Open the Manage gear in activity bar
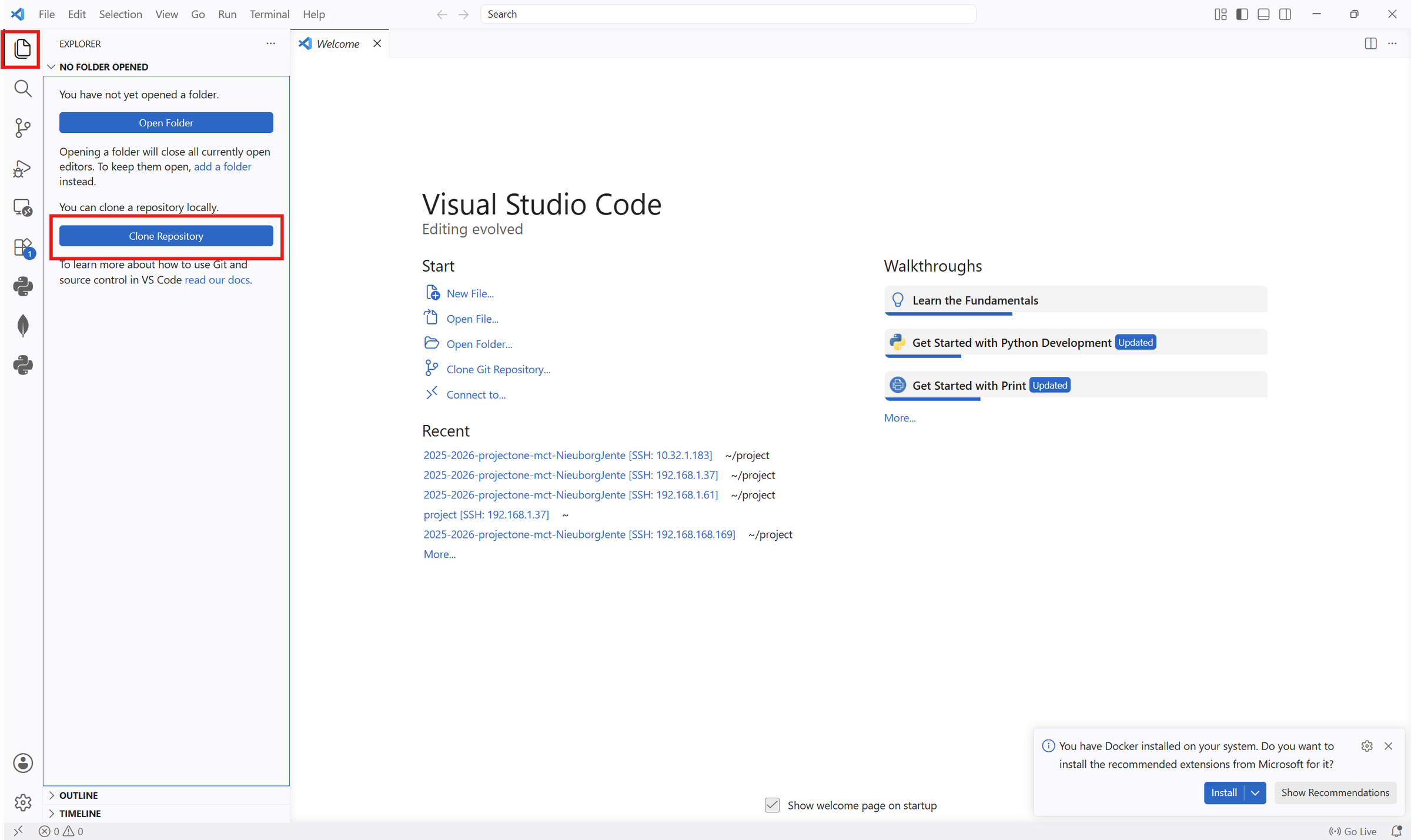The image size is (1411, 840). tap(23, 802)
